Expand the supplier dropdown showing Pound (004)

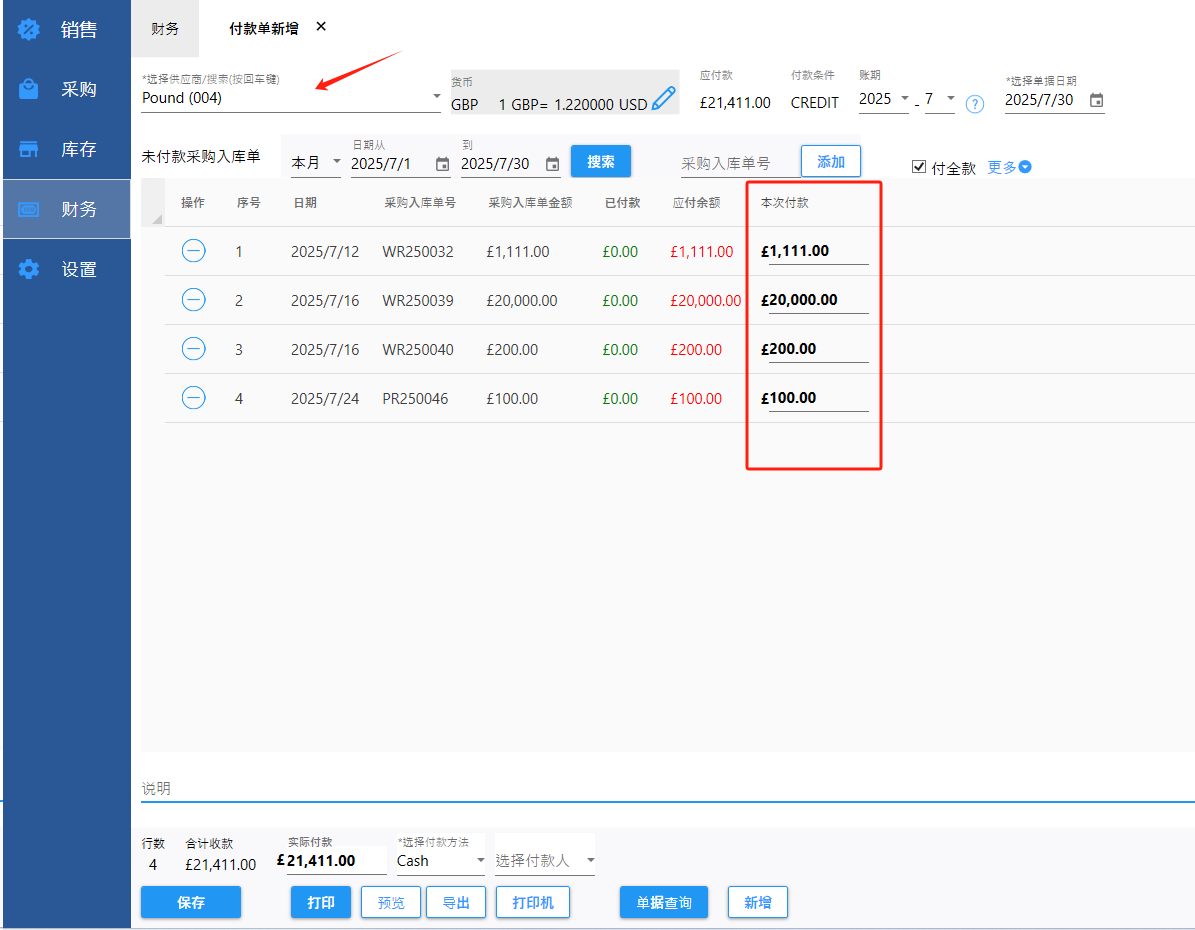436,97
